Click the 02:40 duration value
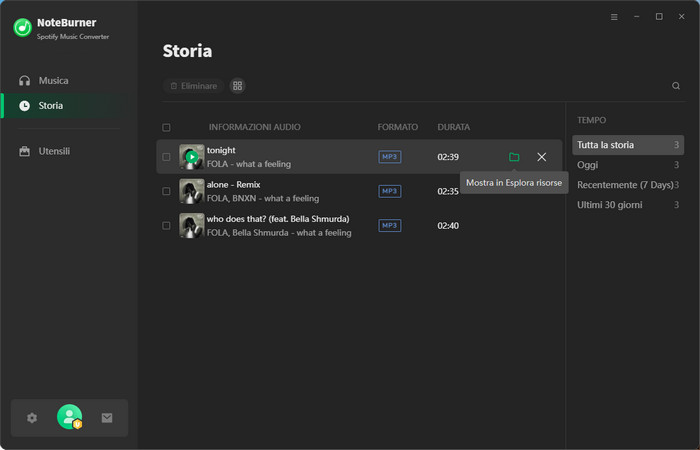The width and height of the screenshot is (700, 450). tap(448, 226)
